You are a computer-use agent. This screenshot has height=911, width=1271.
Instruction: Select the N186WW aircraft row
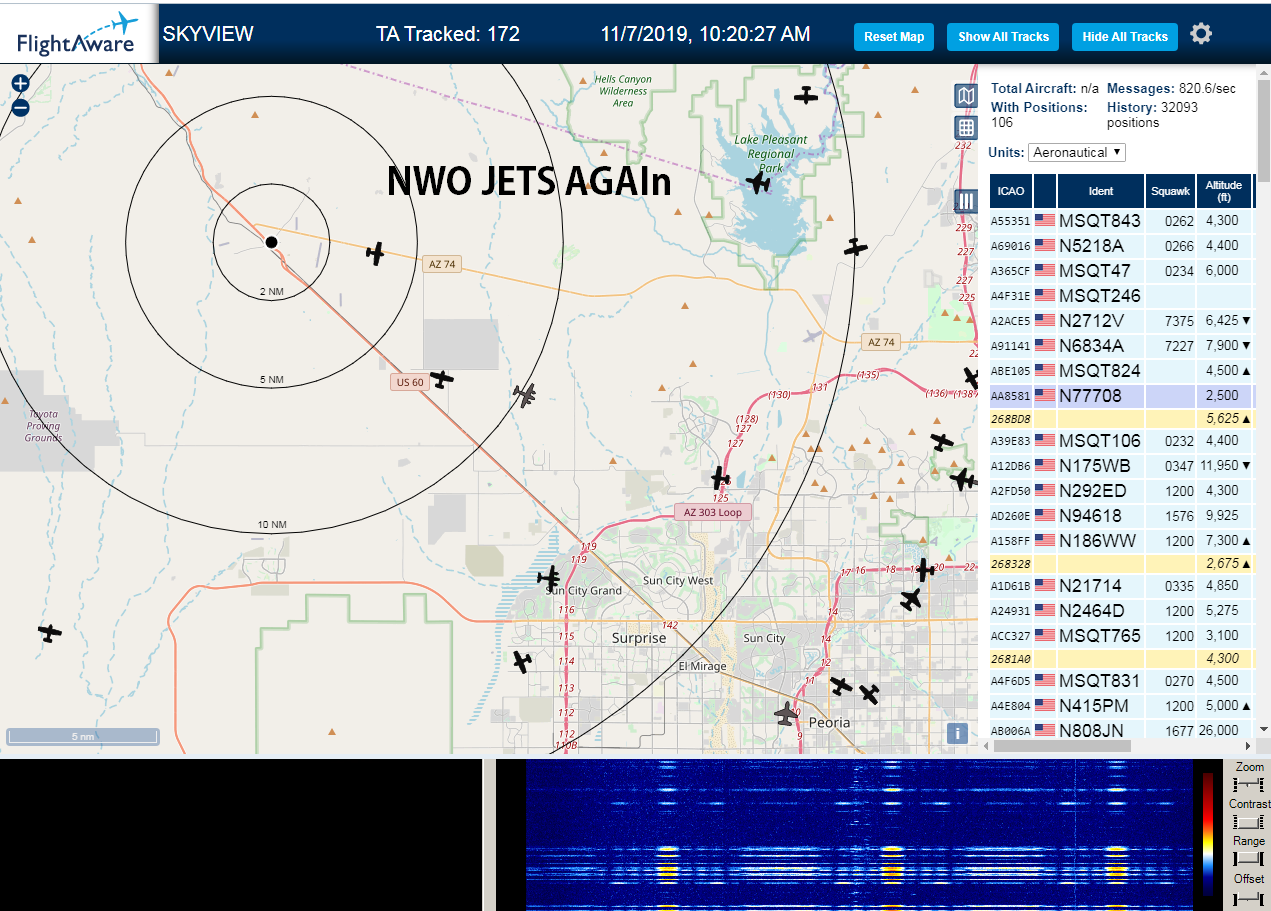click(1121, 540)
